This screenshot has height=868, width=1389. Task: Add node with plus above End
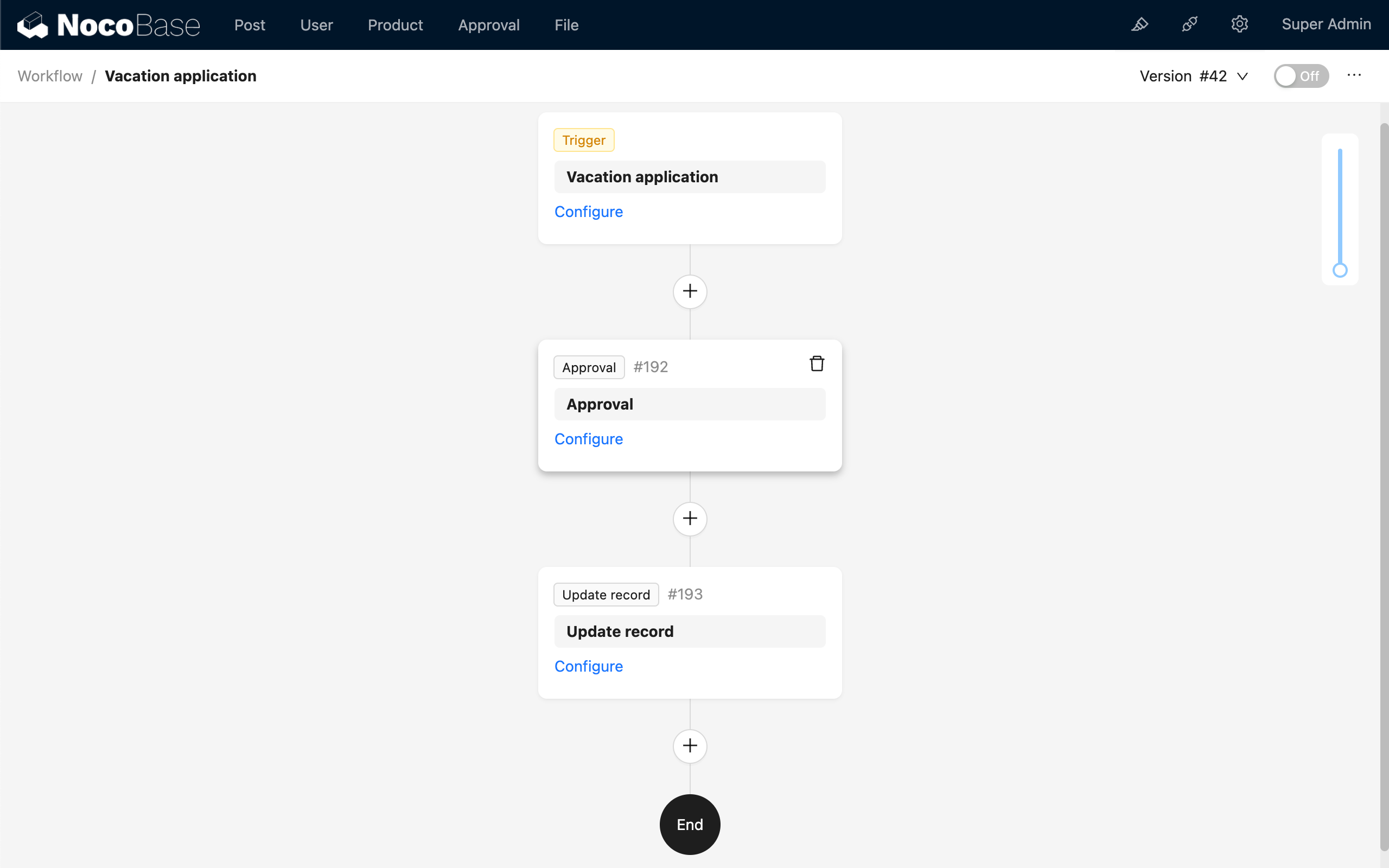coord(689,746)
